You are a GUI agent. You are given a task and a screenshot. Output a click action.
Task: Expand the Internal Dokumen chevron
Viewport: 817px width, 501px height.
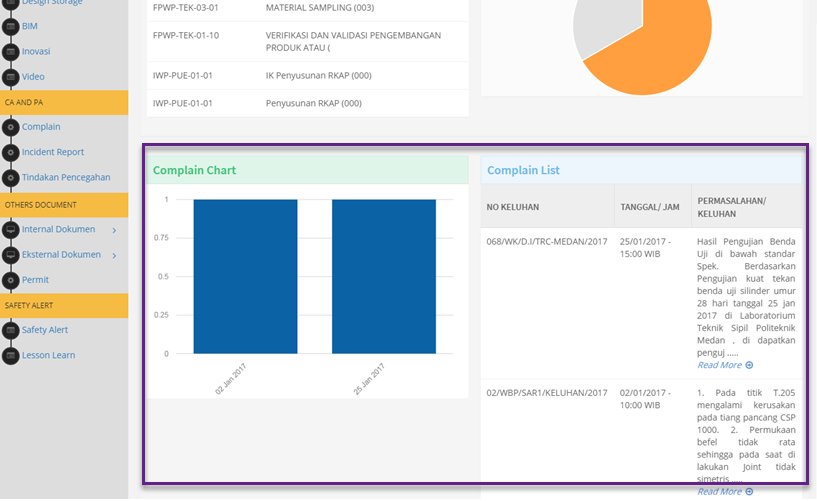point(114,230)
